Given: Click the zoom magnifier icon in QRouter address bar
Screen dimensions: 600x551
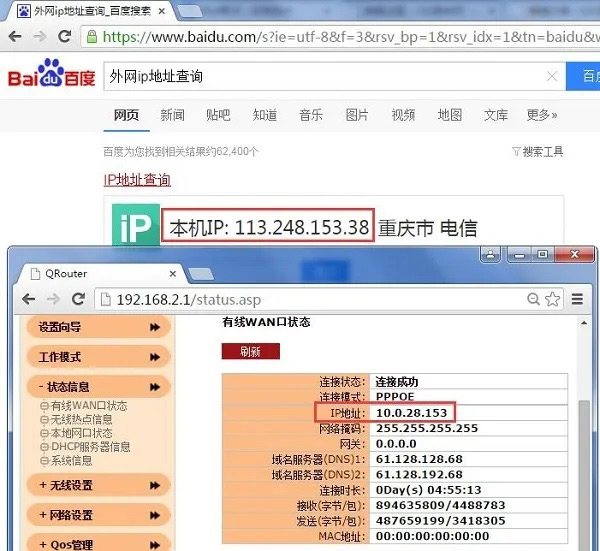Looking at the screenshot, I should click(x=533, y=299).
